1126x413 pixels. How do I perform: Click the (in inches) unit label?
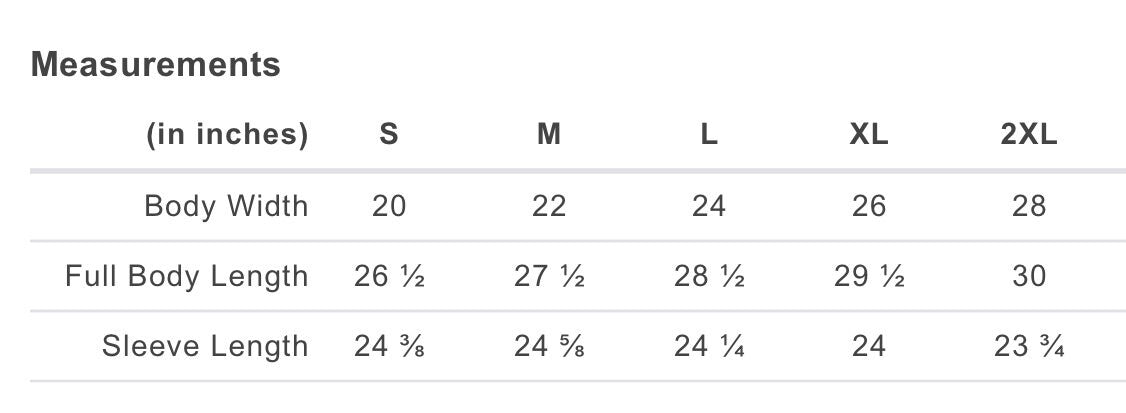[x=227, y=135]
